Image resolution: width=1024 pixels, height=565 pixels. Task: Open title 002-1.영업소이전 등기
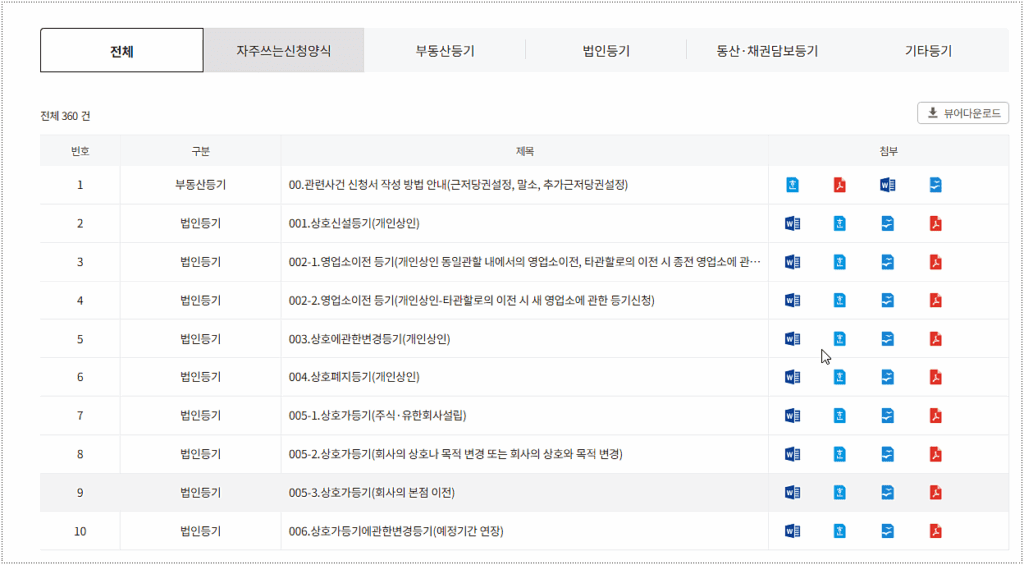coord(524,263)
